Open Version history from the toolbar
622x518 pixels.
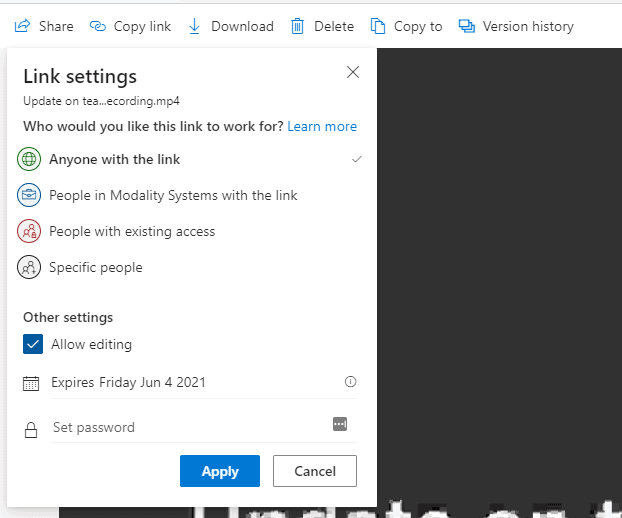[516, 27]
